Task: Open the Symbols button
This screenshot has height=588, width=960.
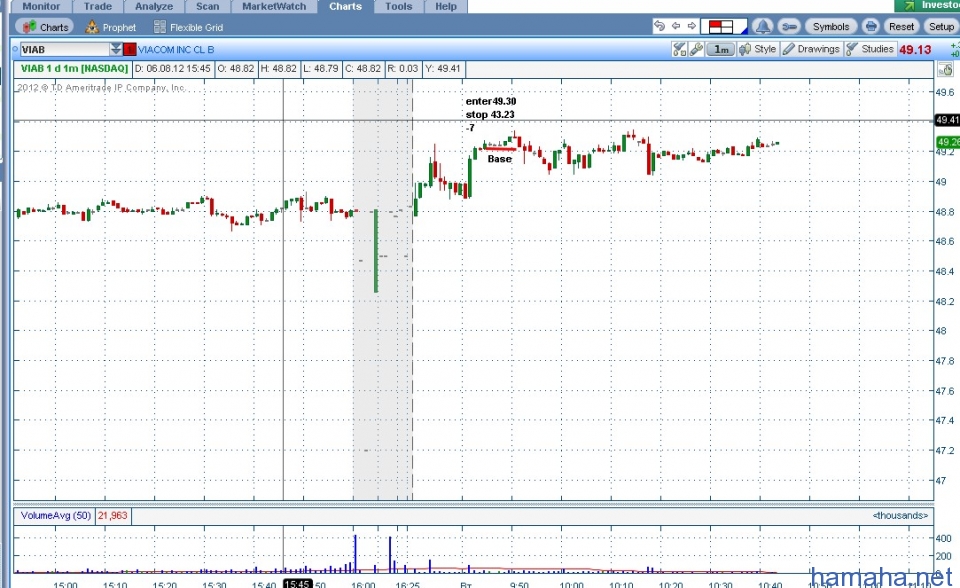Action: [x=831, y=26]
